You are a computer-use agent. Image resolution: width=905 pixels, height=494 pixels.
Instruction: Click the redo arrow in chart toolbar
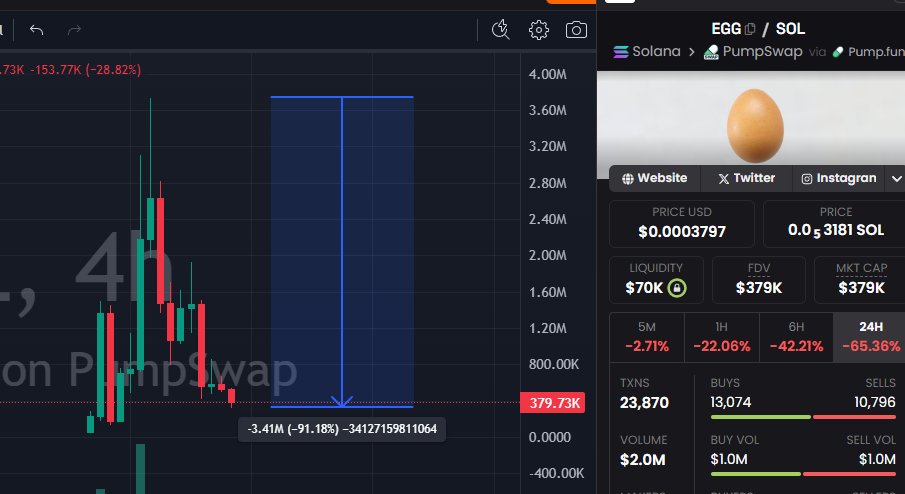click(74, 30)
